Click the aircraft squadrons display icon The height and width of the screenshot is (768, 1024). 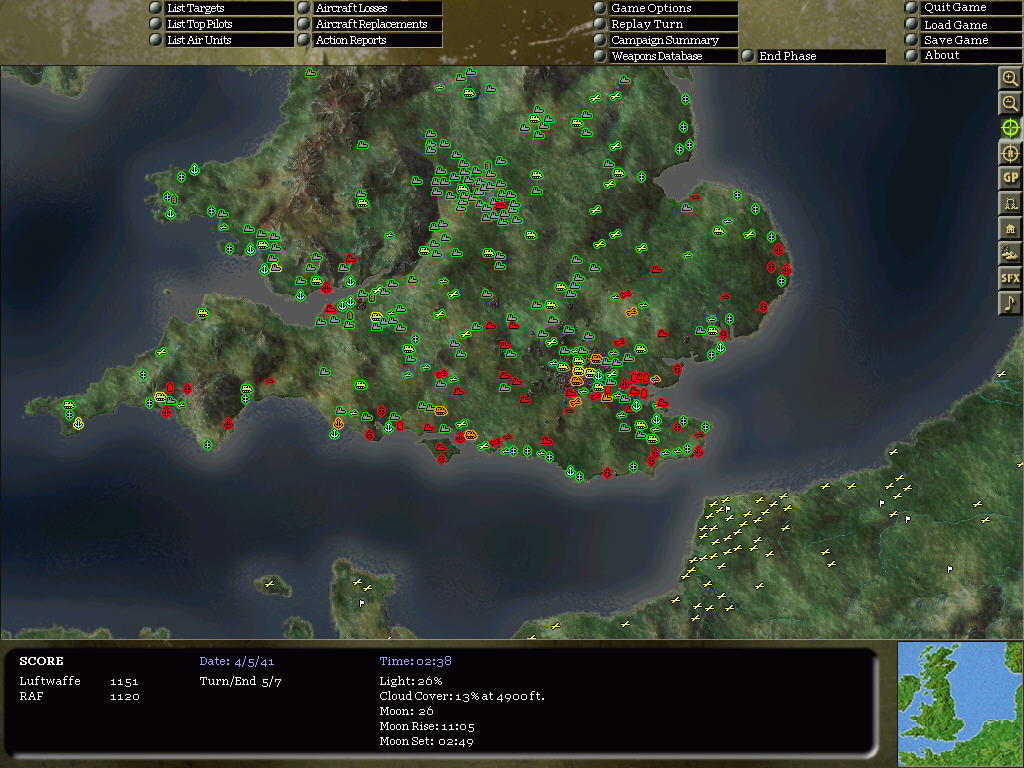pyautogui.click(x=1010, y=253)
